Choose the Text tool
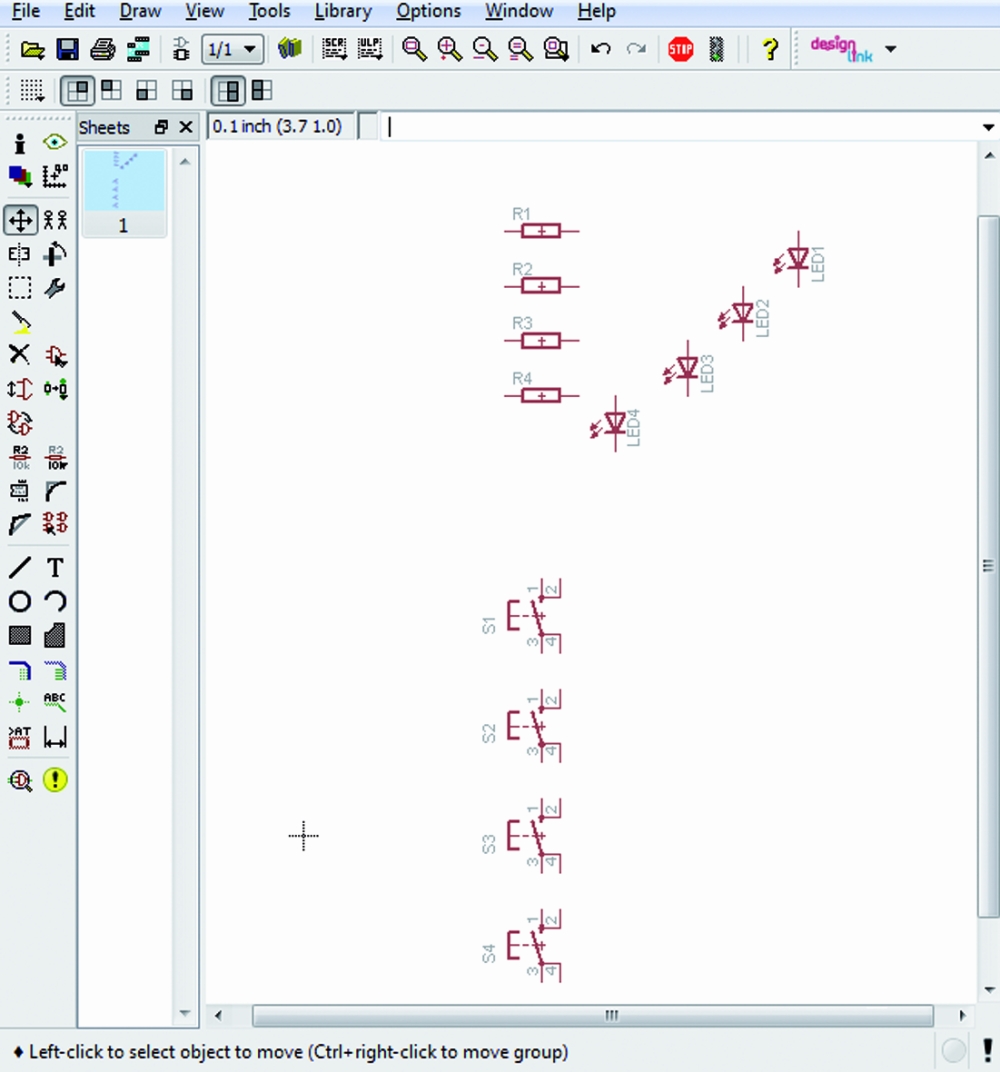 pos(55,568)
